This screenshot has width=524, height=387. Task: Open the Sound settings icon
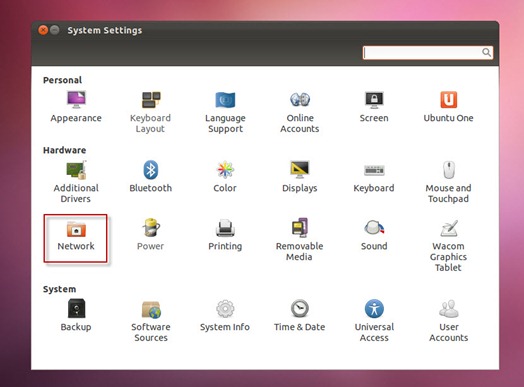point(374,228)
